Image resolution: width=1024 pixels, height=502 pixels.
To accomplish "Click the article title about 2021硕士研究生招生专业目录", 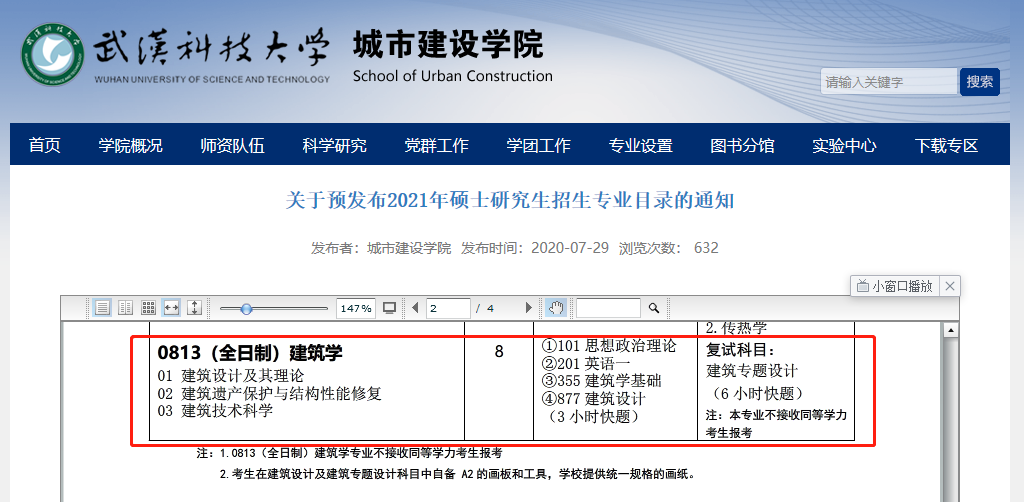I will click(510, 201).
